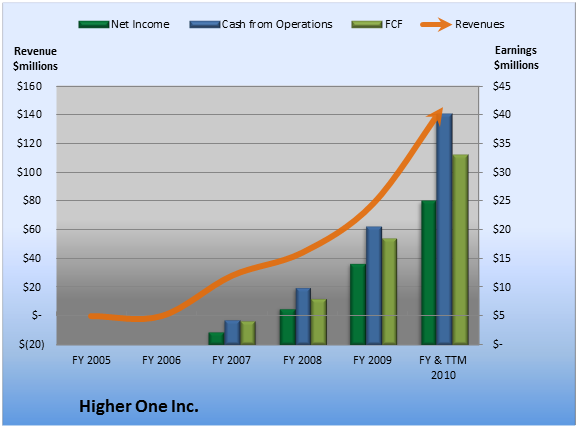Click the Net Income legend swatch
Image resolution: width=577 pixels, height=427 pixels.
94,25
